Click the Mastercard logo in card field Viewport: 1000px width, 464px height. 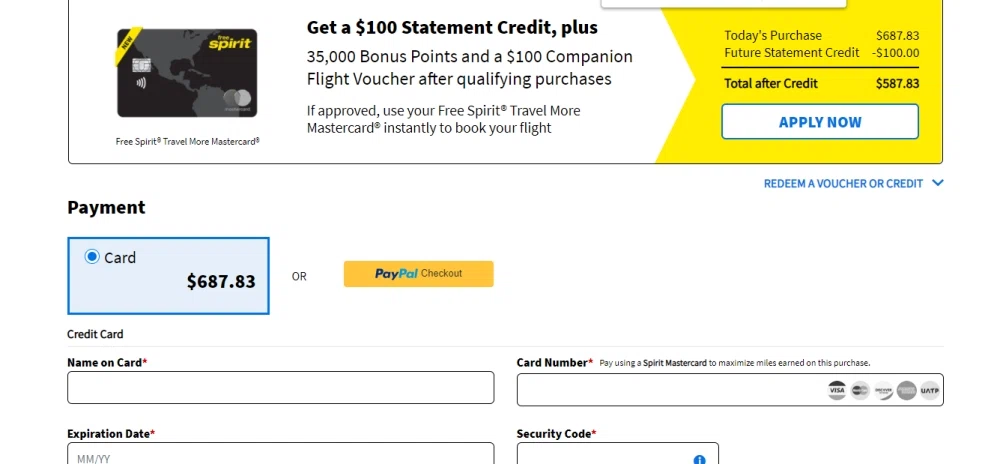click(860, 390)
